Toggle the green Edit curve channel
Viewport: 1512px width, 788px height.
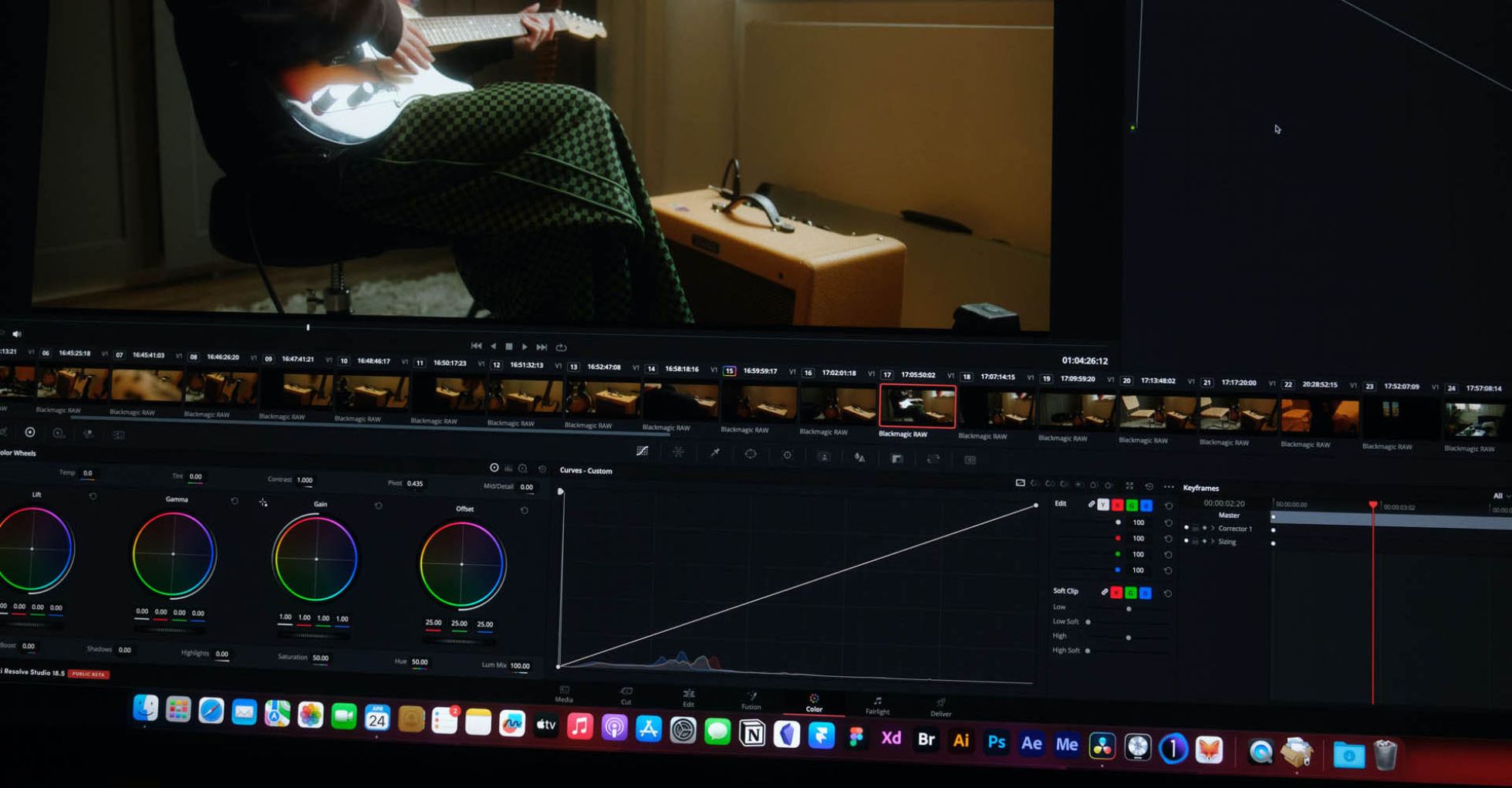(x=1132, y=506)
